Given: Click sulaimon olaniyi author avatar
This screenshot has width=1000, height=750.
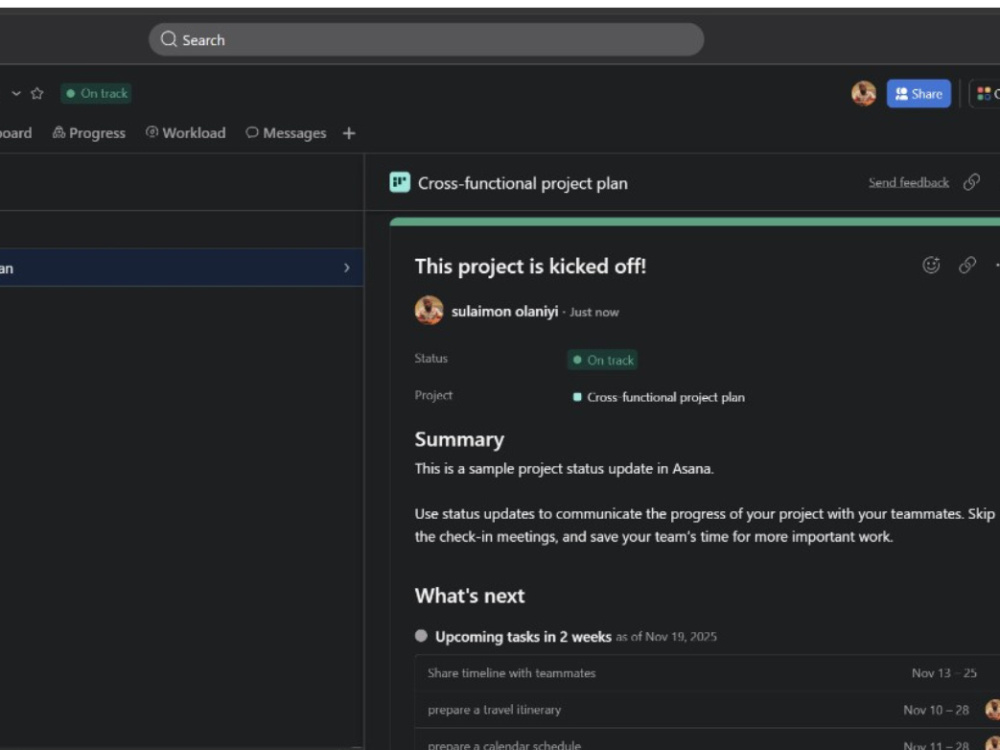Looking at the screenshot, I should click(429, 311).
